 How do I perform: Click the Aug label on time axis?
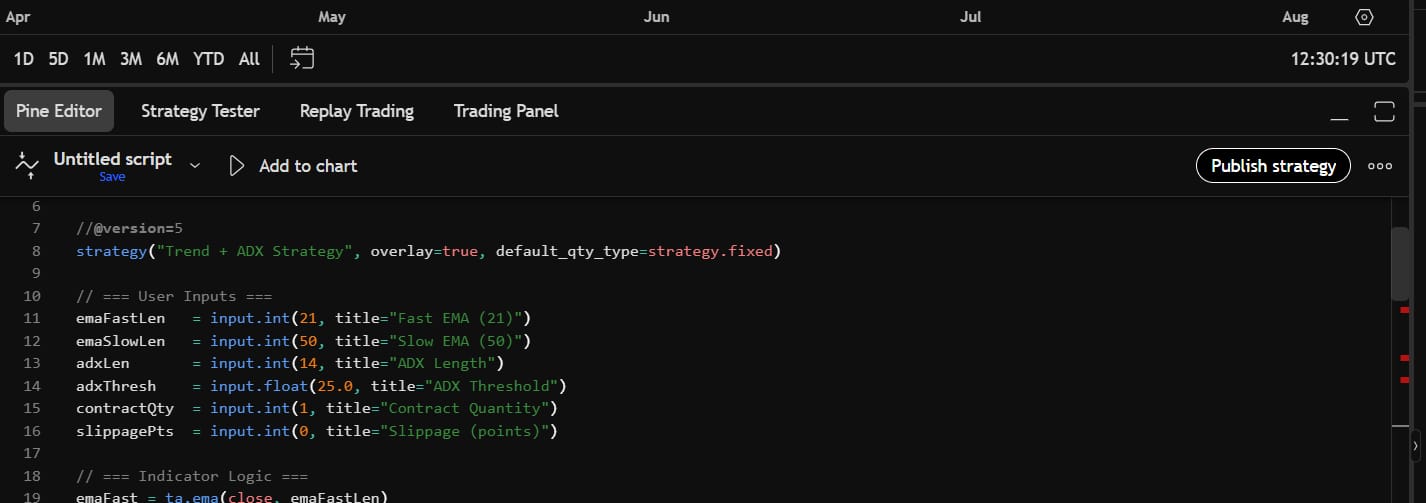coord(1295,17)
